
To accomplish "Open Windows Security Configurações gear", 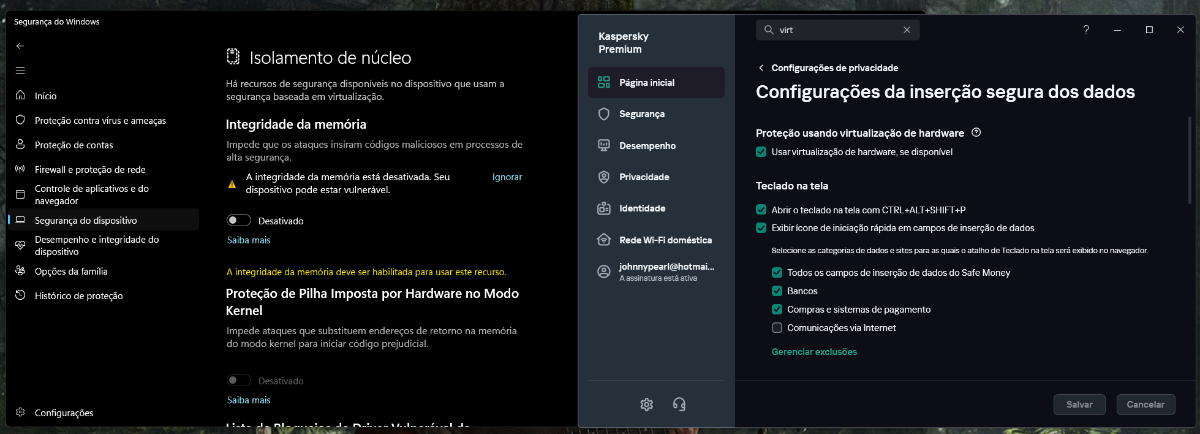I will tap(20, 412).
